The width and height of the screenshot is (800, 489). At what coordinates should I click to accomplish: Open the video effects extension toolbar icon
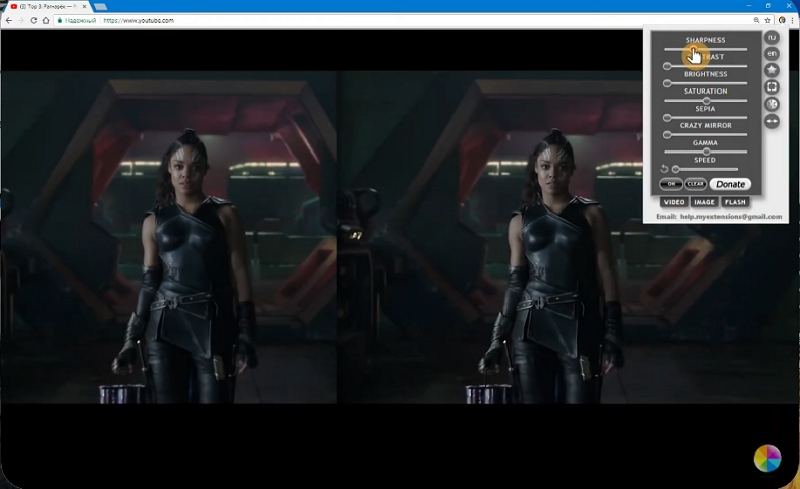click(782, 20)
